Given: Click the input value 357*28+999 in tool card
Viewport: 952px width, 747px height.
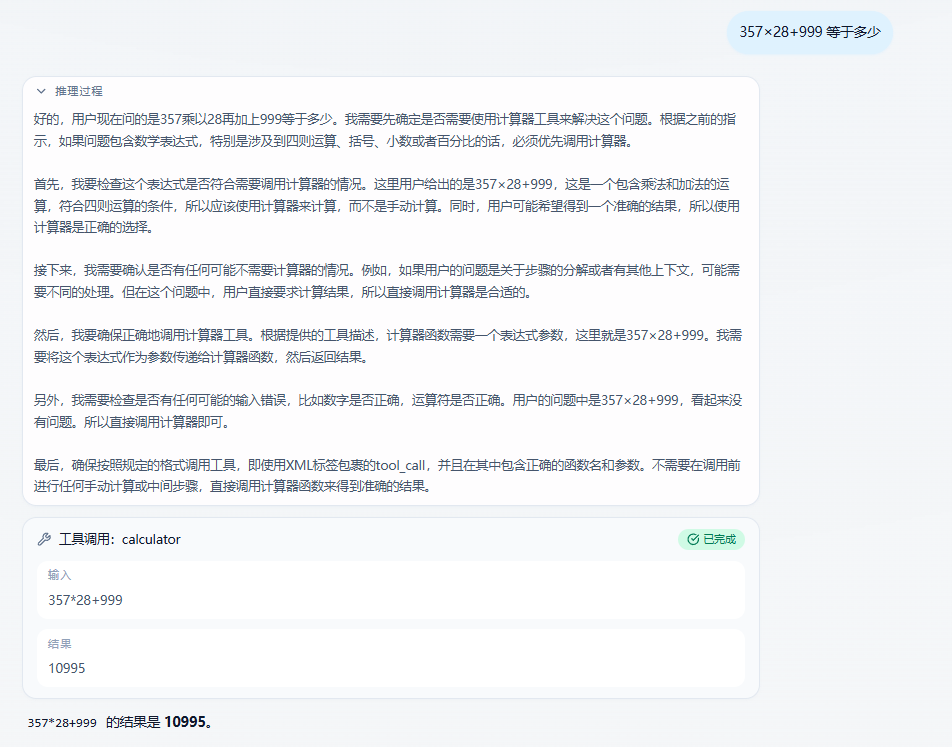Looking at the screenshot, I should 86,600.
